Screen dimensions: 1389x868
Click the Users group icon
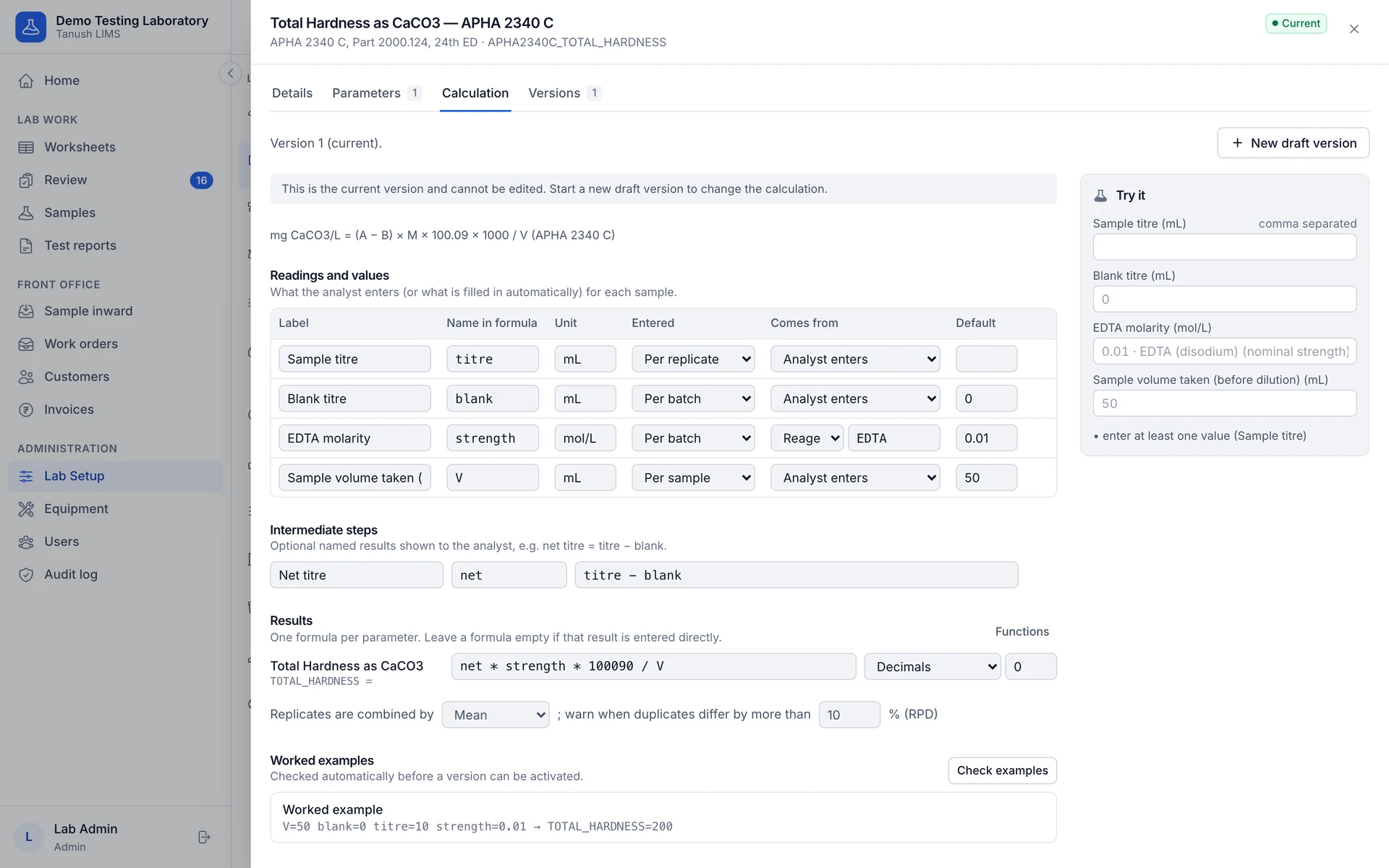pyautogui.click(x=26, y=542)
